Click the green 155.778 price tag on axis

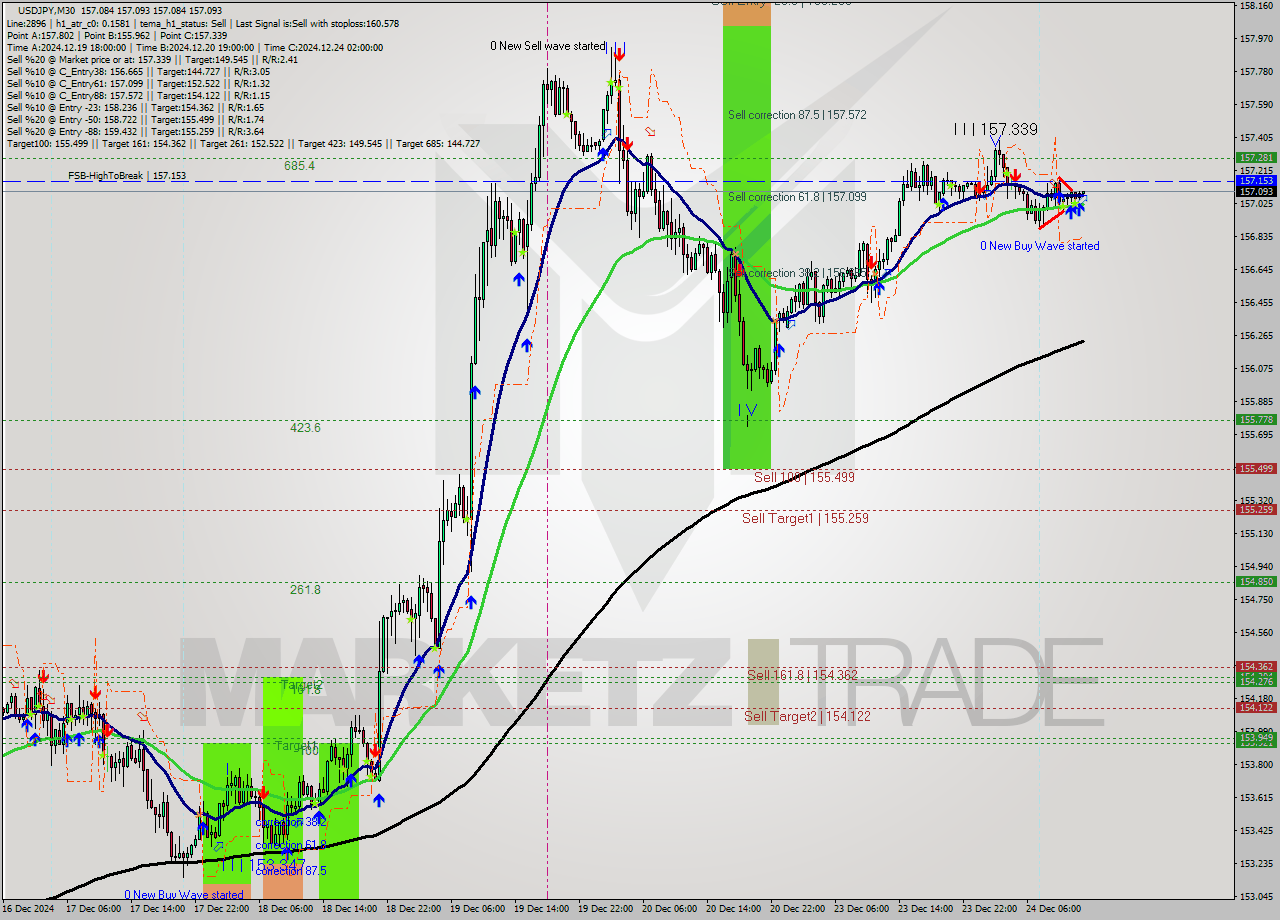tap(1256, 420)
